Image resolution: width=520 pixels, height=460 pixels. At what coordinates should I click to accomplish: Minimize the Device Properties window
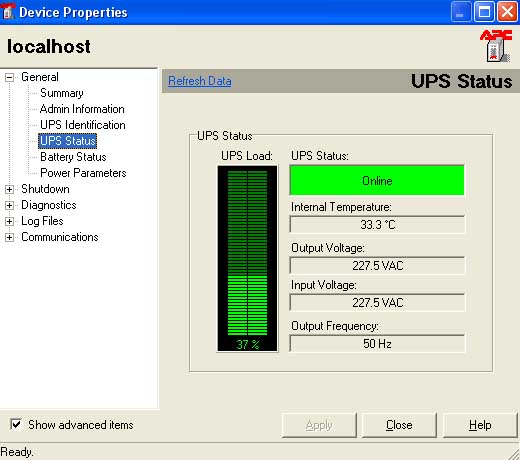tap(460, 12)
